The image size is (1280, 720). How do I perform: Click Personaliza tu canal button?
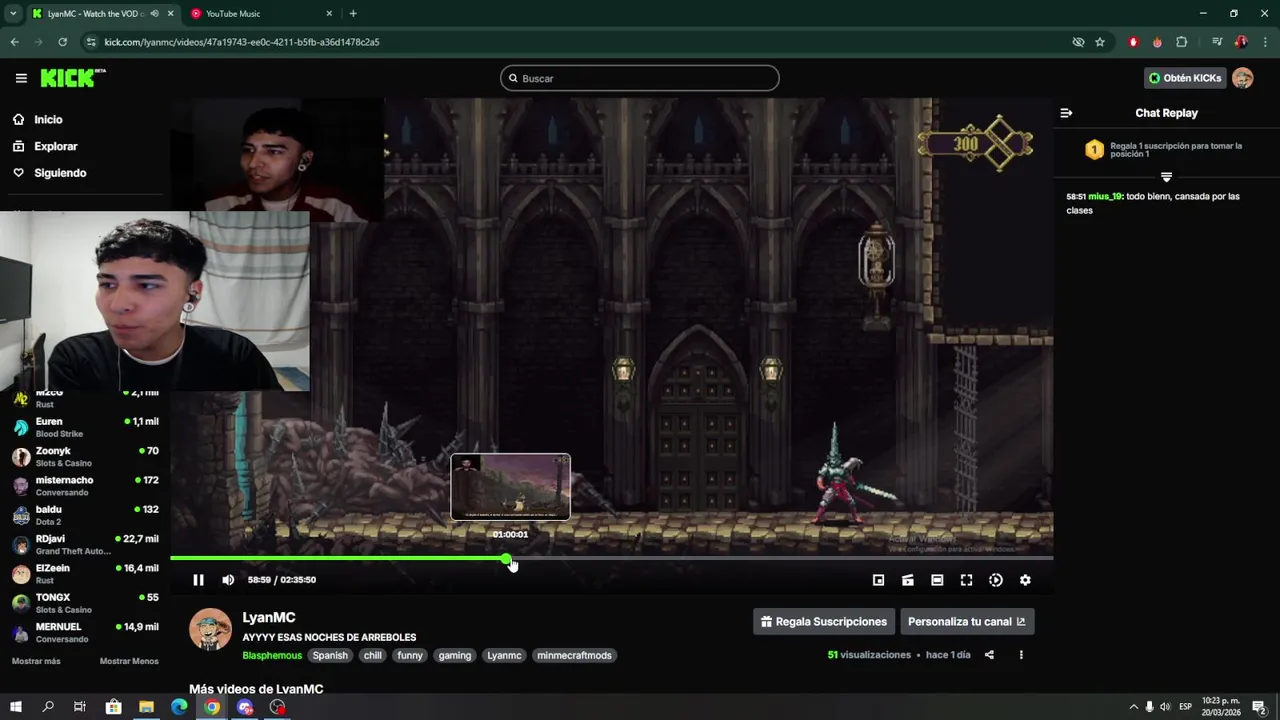tap(967, 622)
